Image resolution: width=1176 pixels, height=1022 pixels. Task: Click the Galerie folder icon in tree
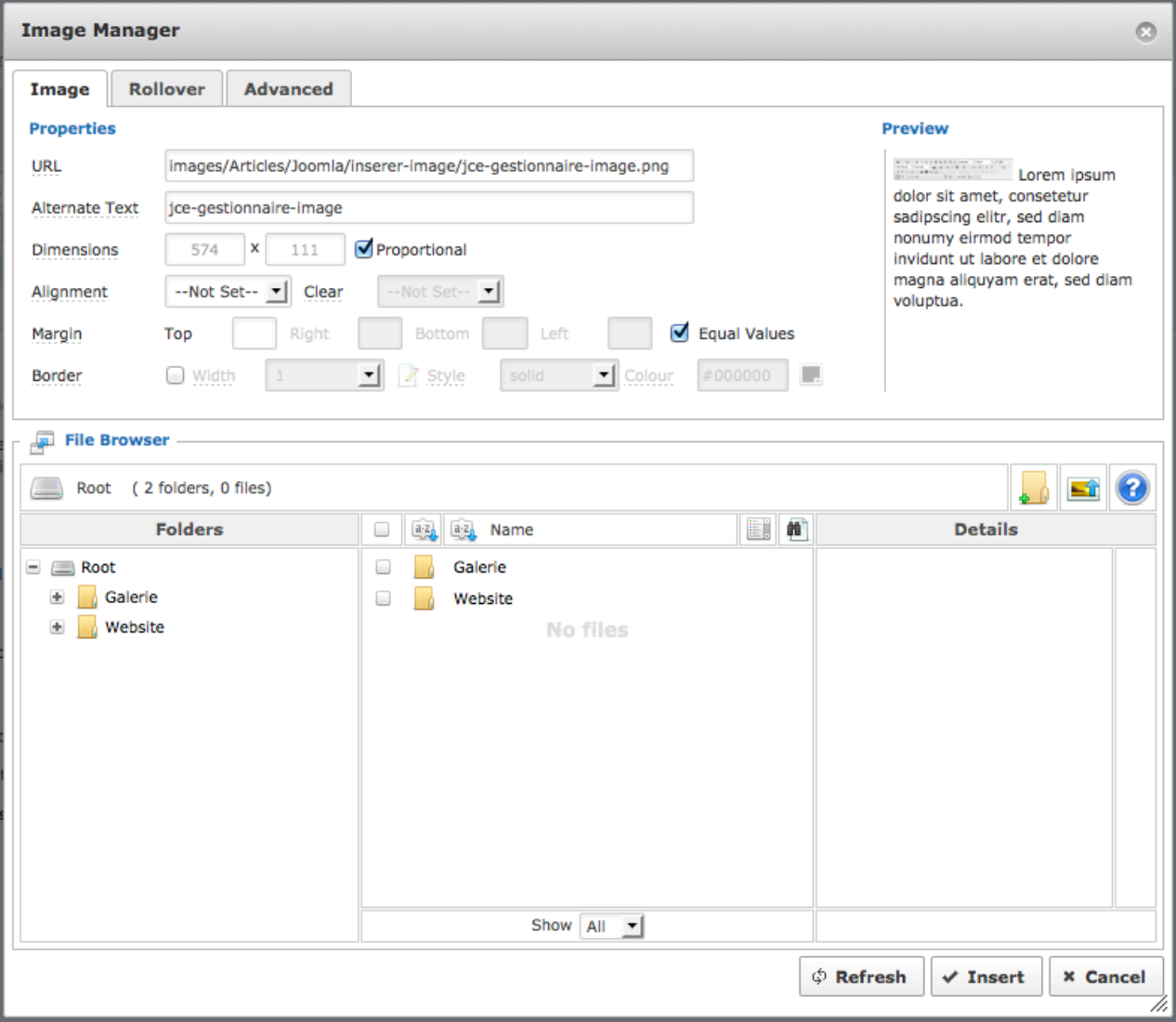(x=87, y=596)
